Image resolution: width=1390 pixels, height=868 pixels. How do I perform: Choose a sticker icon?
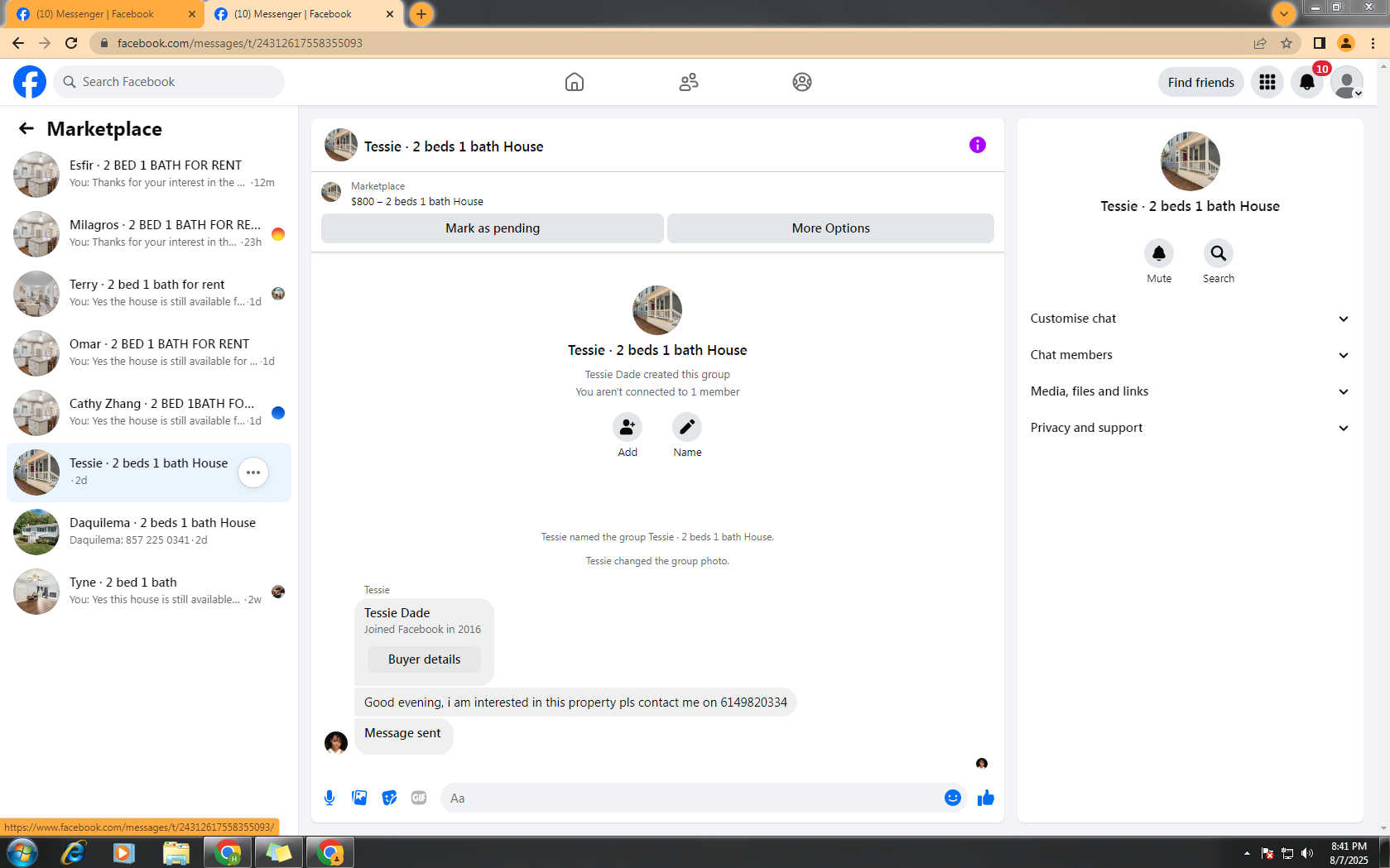[389, 798]
